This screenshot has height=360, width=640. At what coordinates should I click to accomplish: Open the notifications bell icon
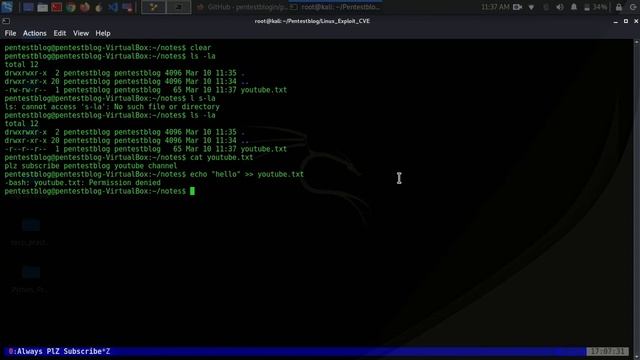[x=574, y=7]
